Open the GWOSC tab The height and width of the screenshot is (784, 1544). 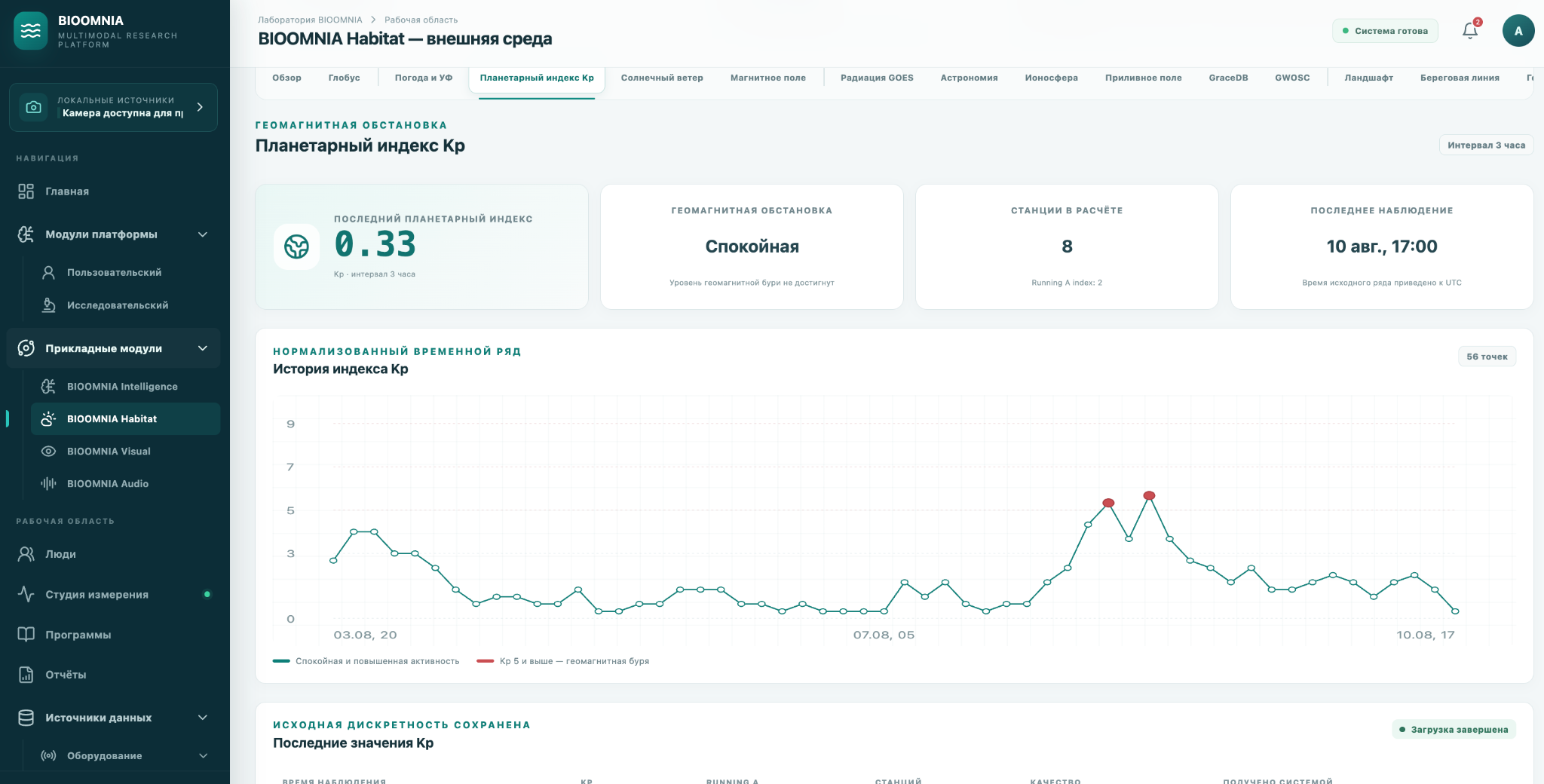(1292, 78)
